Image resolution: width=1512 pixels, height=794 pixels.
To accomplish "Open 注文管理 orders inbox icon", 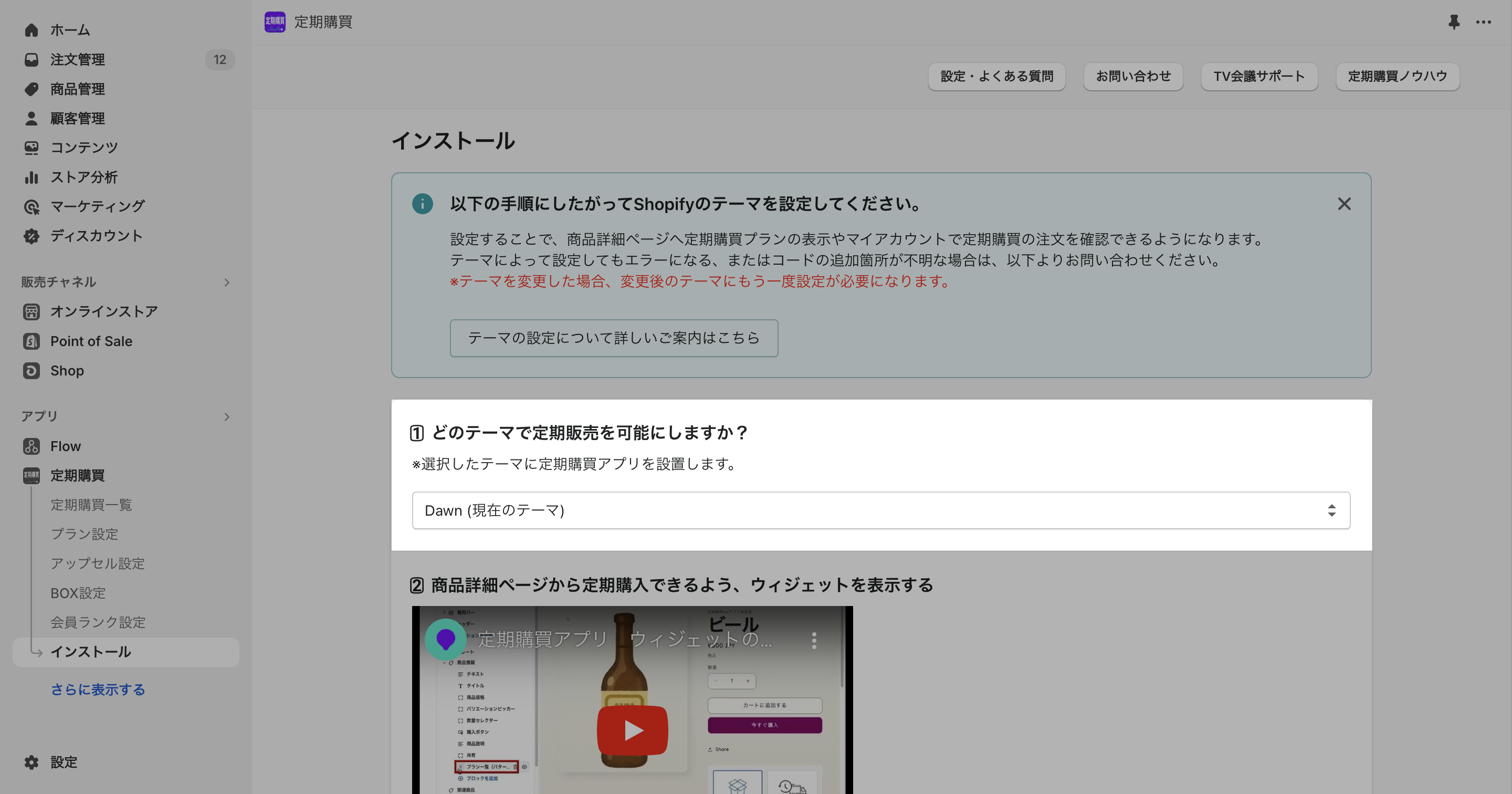I will point(31,59).
